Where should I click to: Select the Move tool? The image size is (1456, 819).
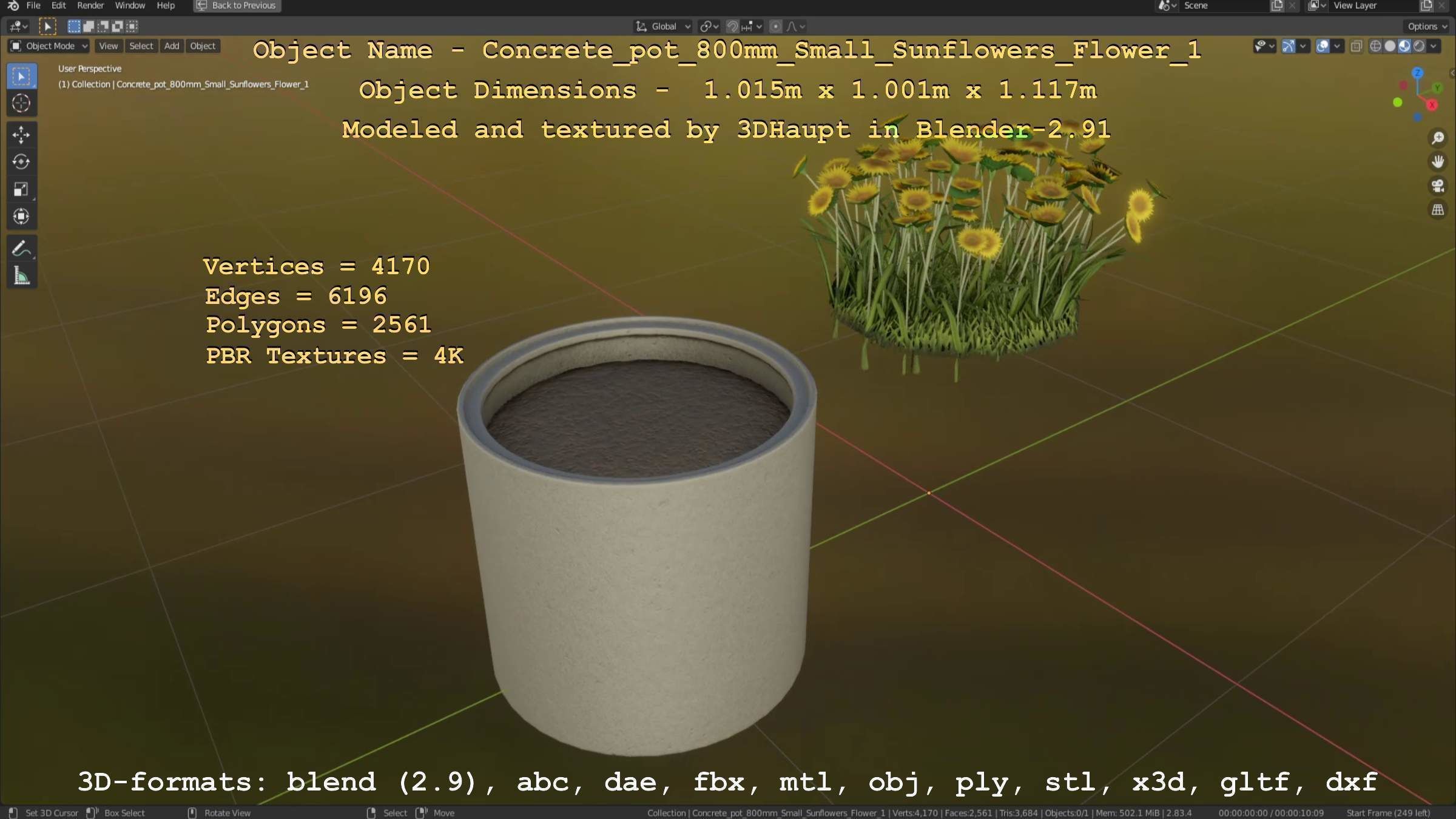21,135
